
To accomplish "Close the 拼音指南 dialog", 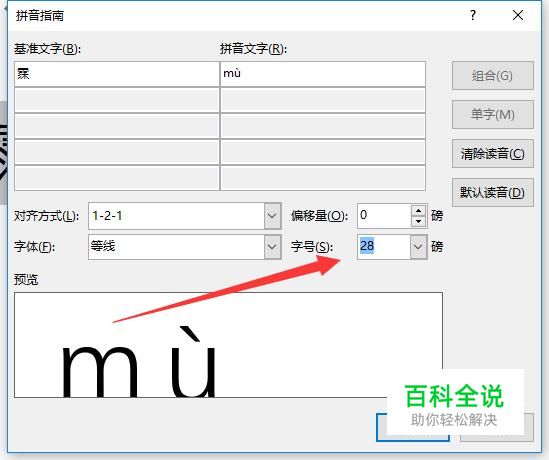I will 518,15.
